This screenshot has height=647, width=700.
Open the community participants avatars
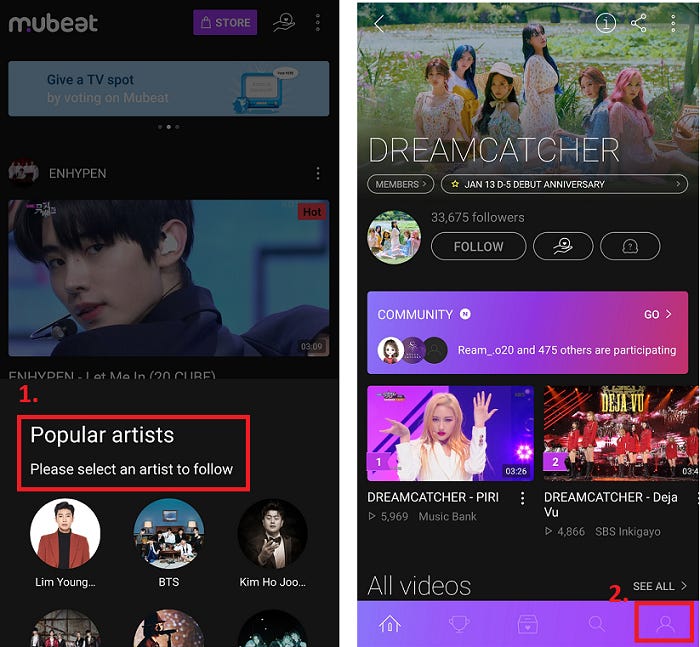point(412,351)
